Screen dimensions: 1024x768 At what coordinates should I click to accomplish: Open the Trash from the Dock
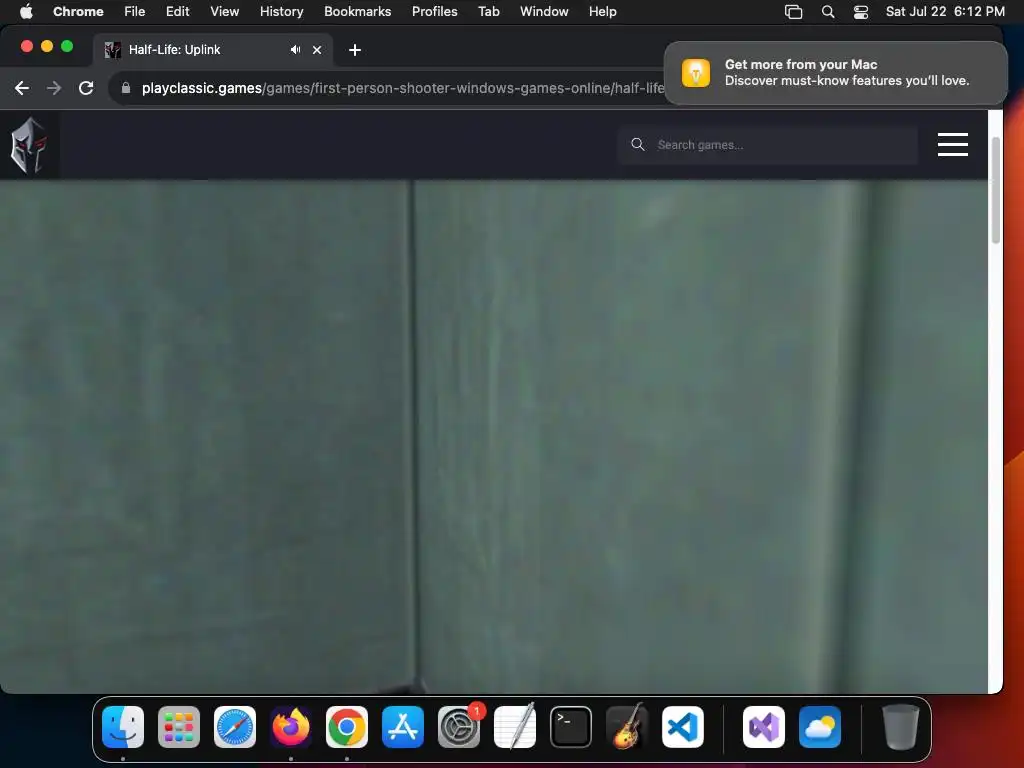coord(901,727)
